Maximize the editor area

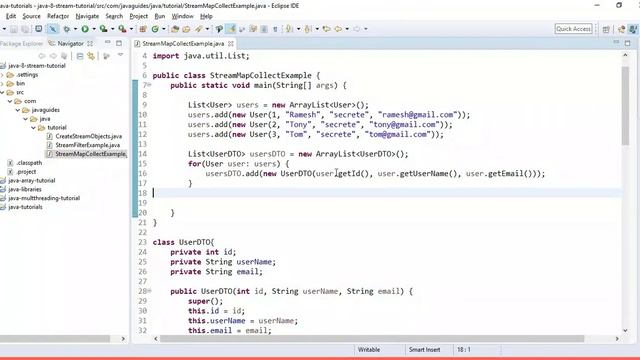pyautogui.click(x=627, y=43)
